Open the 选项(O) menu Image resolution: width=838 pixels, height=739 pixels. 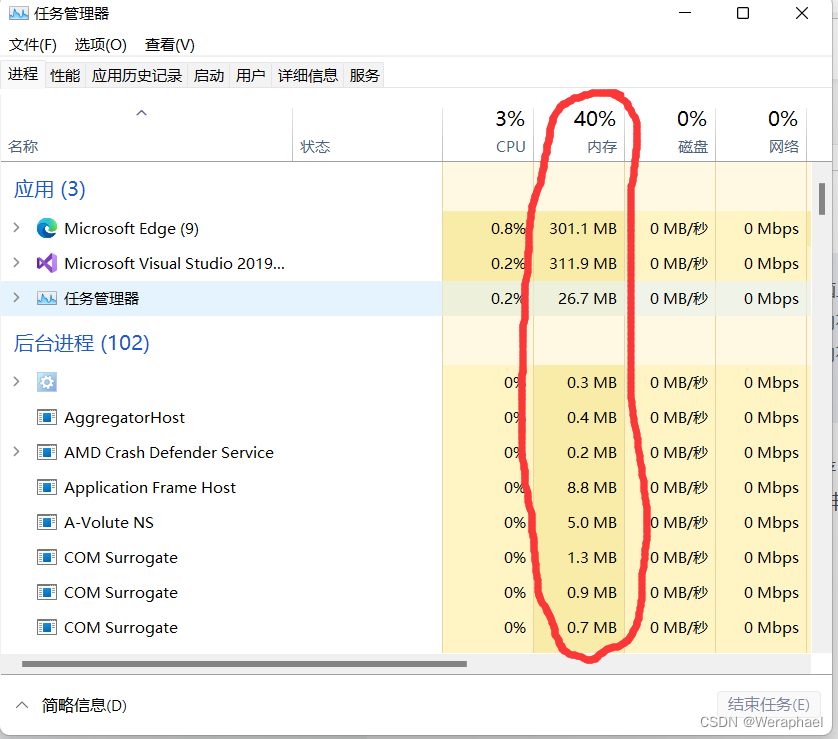pos(100,45)
